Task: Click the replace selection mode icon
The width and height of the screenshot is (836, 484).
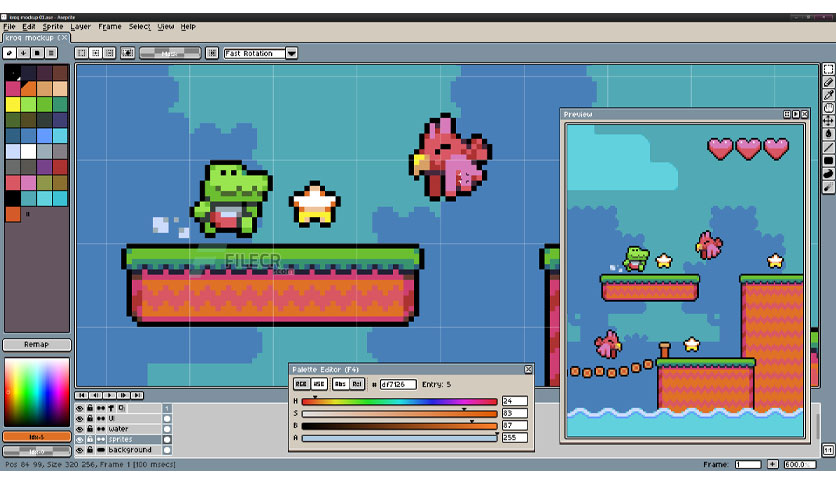Action: point(82,53)
